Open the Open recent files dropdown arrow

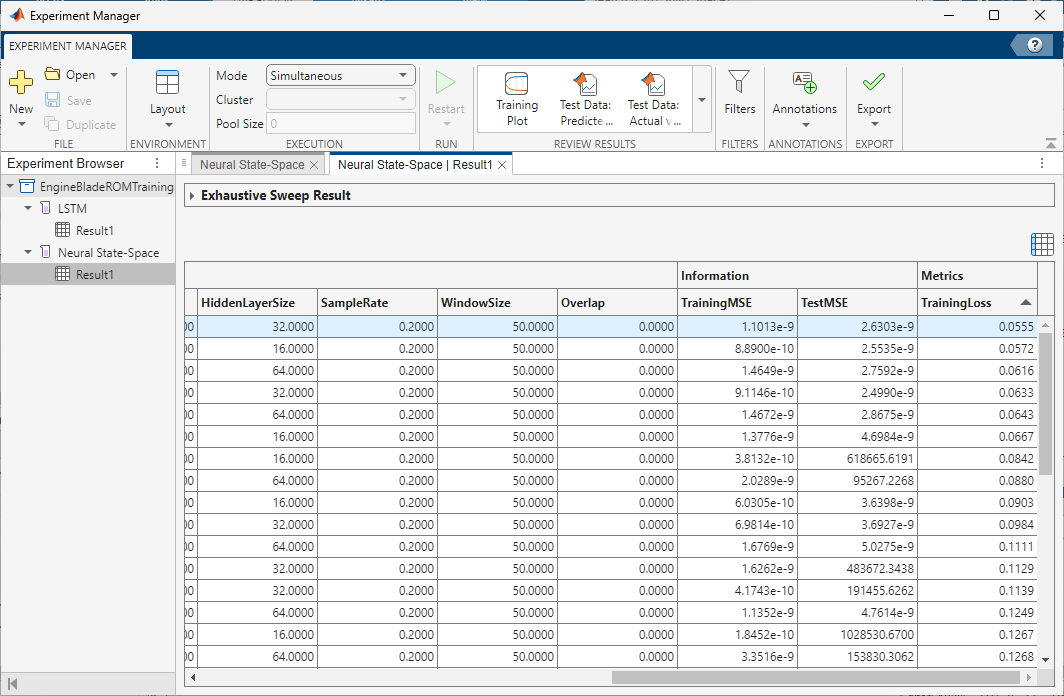point(113,74)
